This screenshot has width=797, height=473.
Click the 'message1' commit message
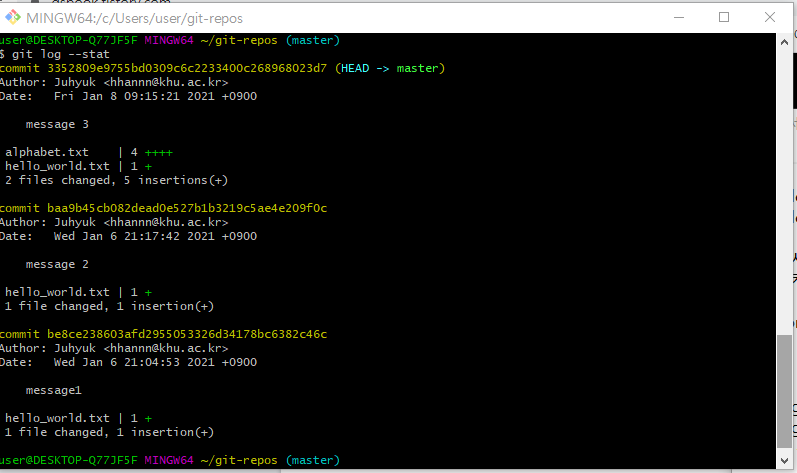pos(53,390)
